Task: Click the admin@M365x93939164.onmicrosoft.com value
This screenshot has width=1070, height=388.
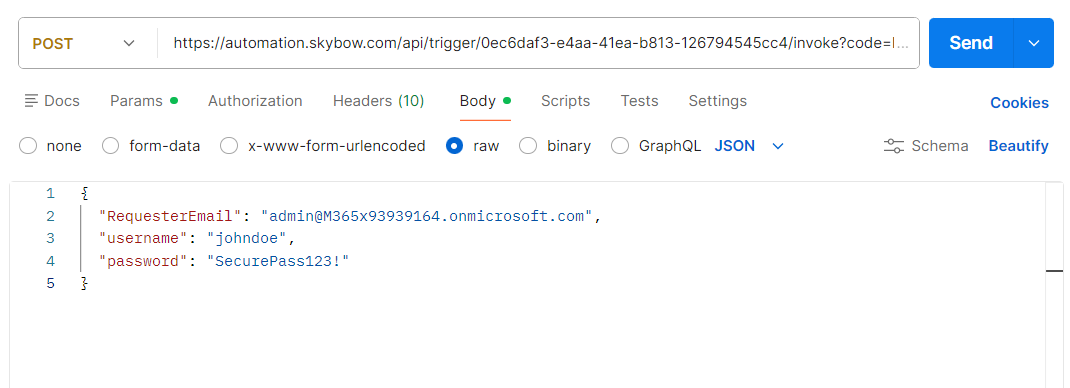Action: click(427, 216)
